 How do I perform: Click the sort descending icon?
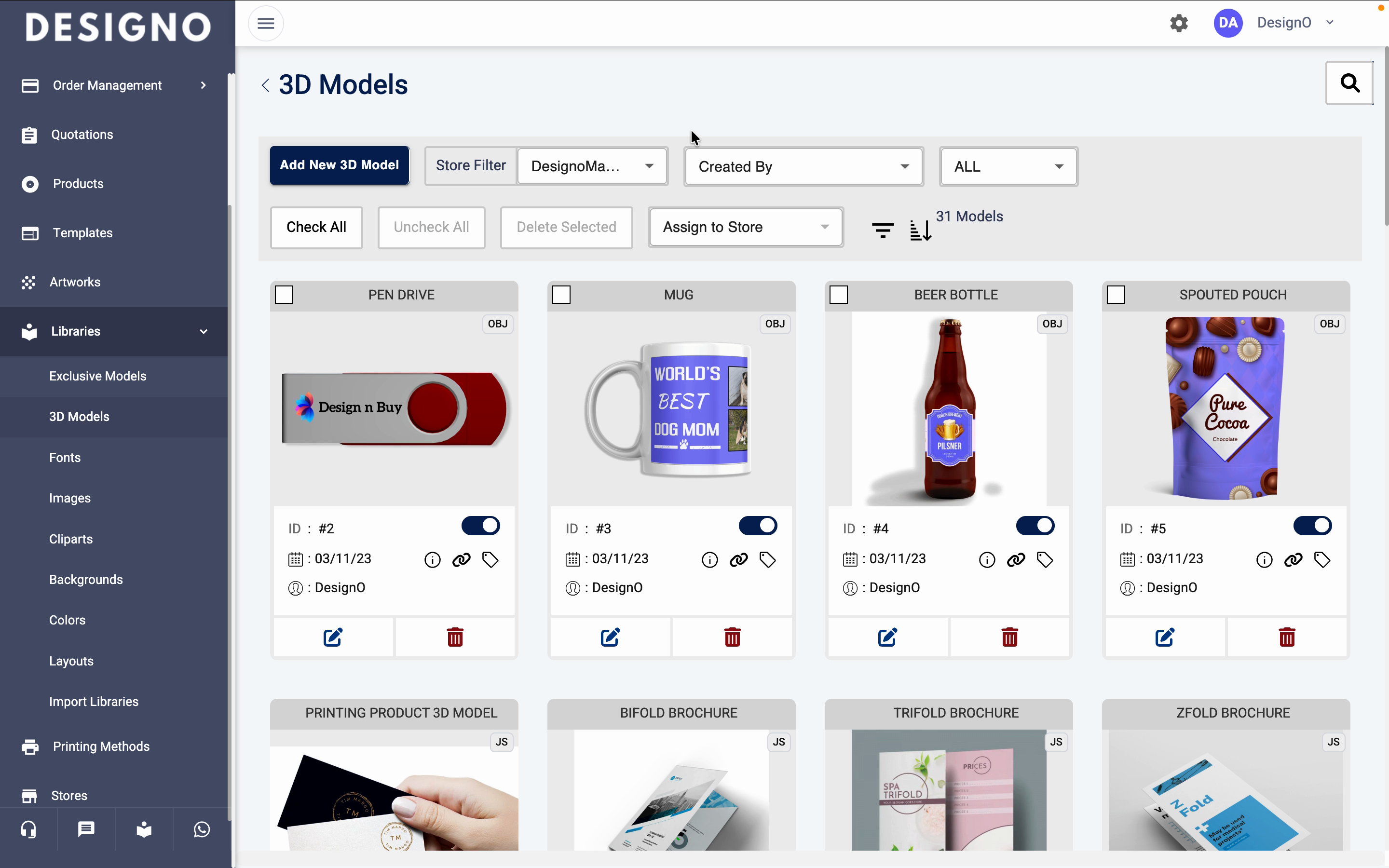[920, 230]
